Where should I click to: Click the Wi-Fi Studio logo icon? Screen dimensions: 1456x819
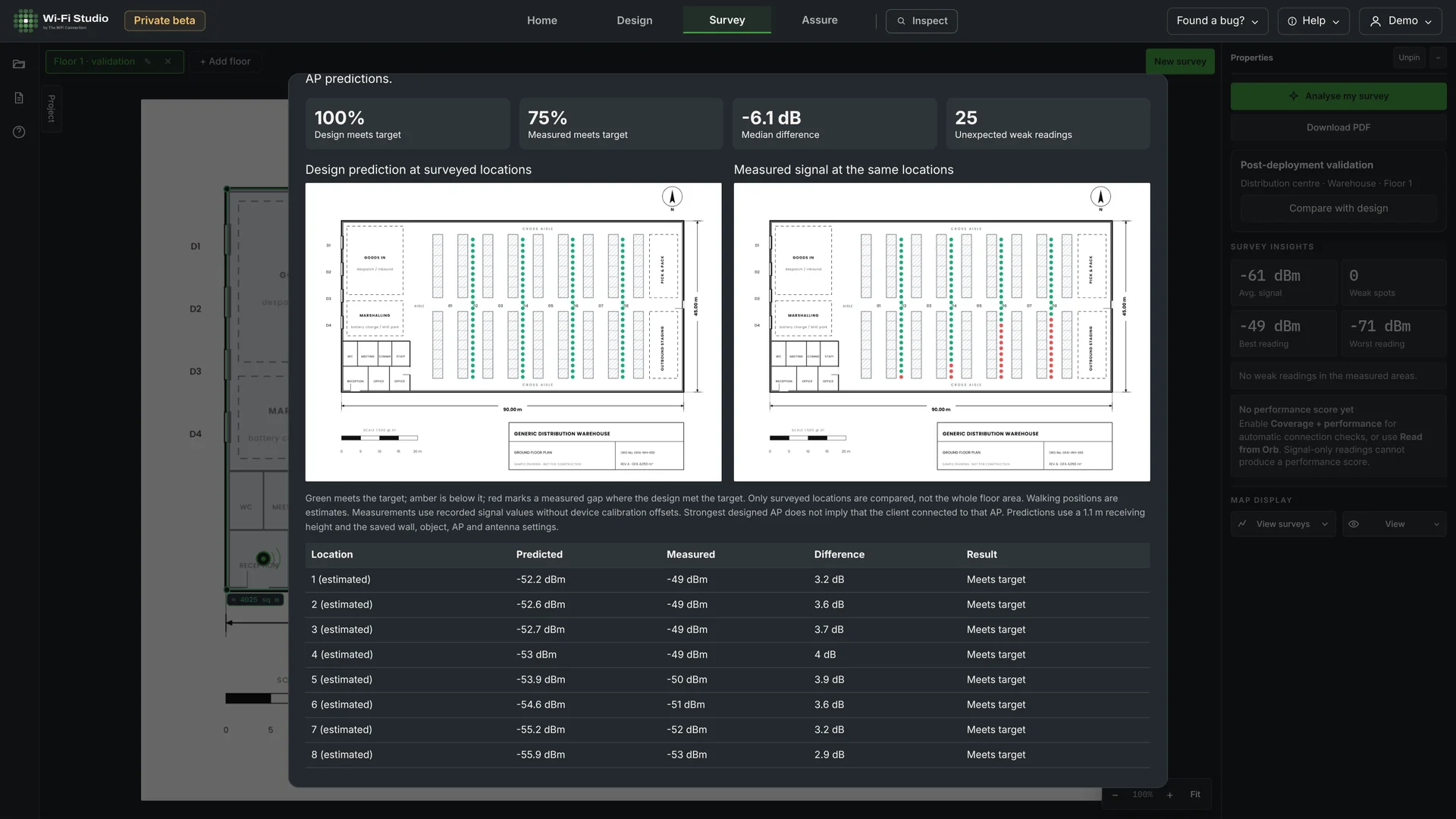pyautogui.click(x=25, y=20)
